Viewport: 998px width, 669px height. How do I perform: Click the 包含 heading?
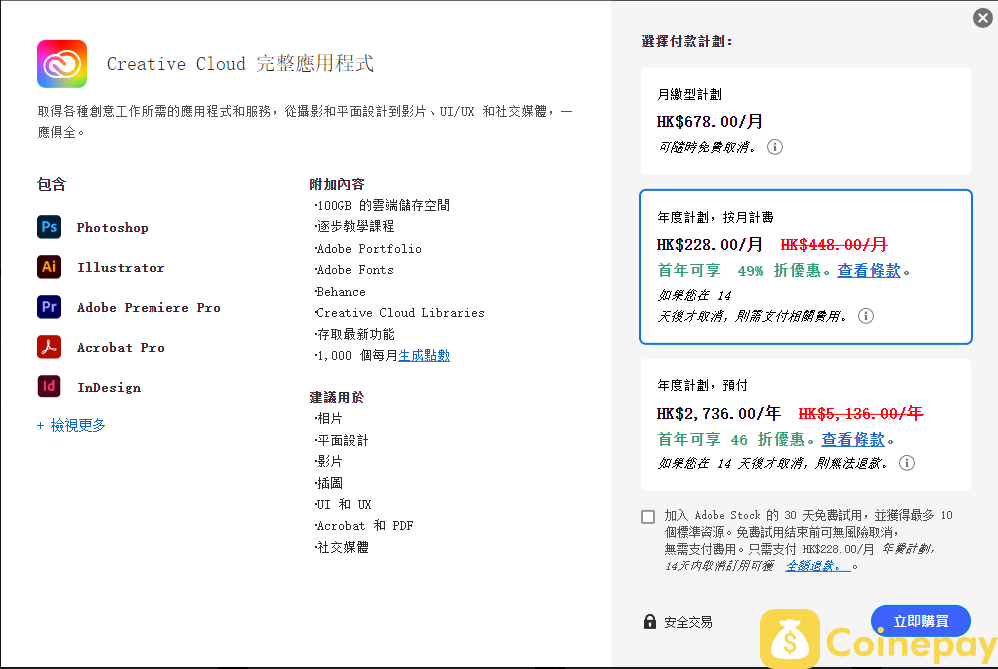tap(52, 185)
